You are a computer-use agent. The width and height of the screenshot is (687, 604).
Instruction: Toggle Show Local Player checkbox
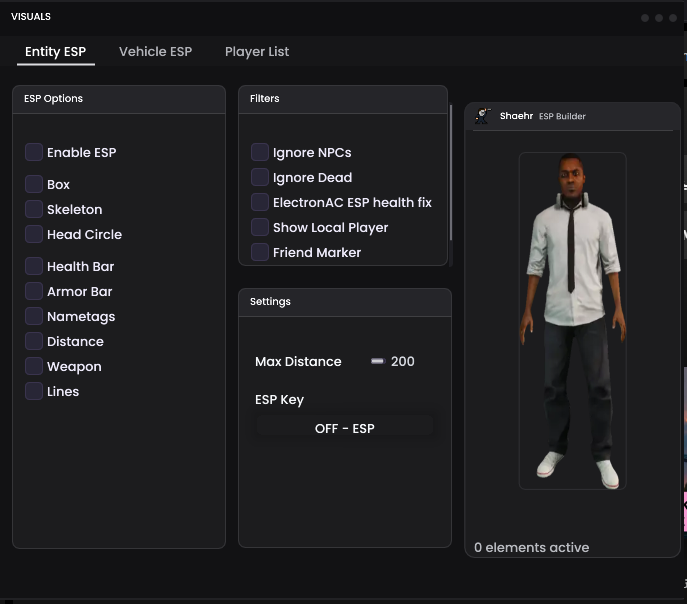pos(260,227)
